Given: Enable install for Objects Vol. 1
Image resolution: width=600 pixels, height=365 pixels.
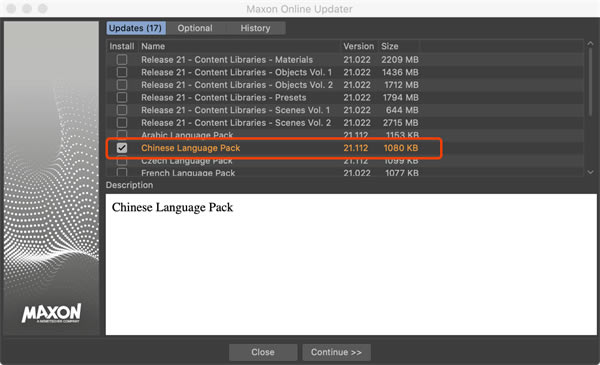Looking at the screenshot, I should point(122,72).
